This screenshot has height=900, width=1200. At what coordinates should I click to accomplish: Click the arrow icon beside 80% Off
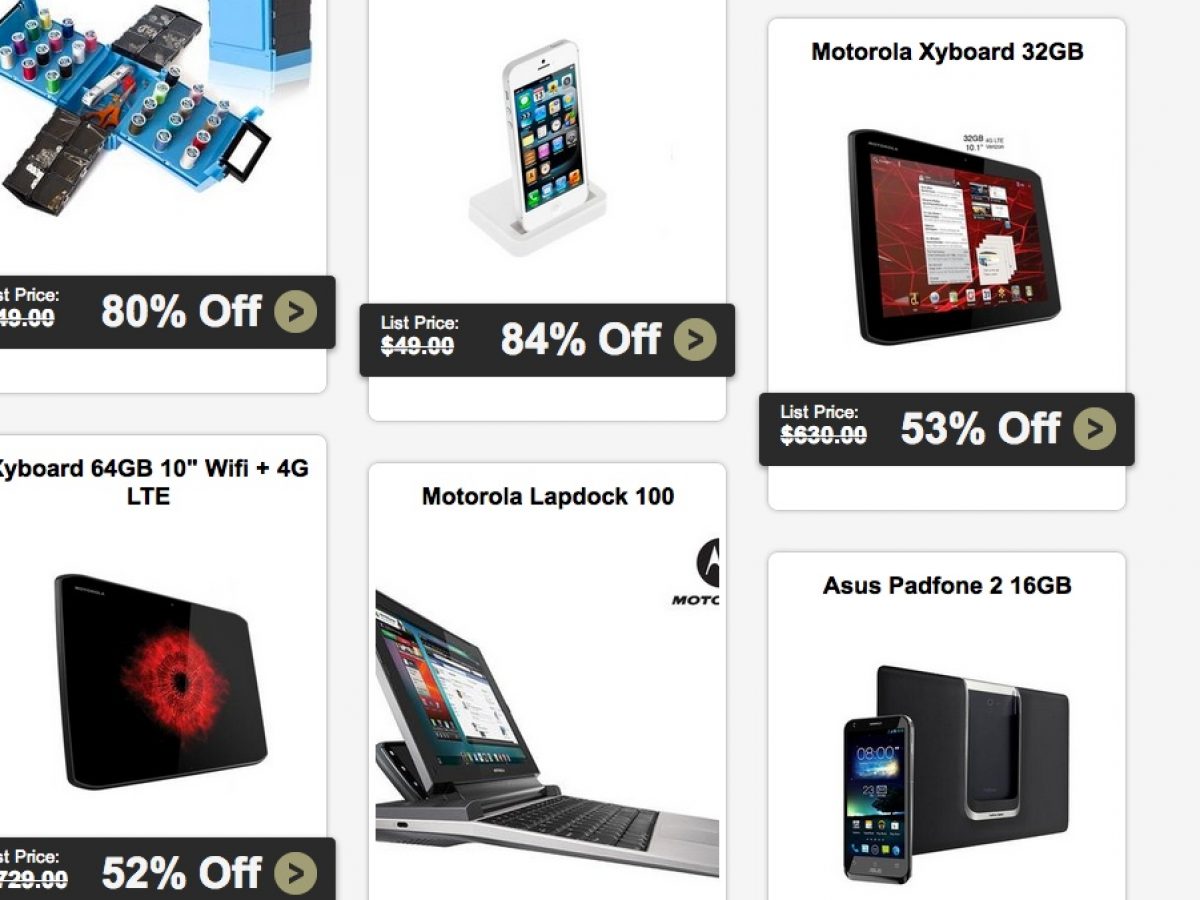click(x=295, y=312)
